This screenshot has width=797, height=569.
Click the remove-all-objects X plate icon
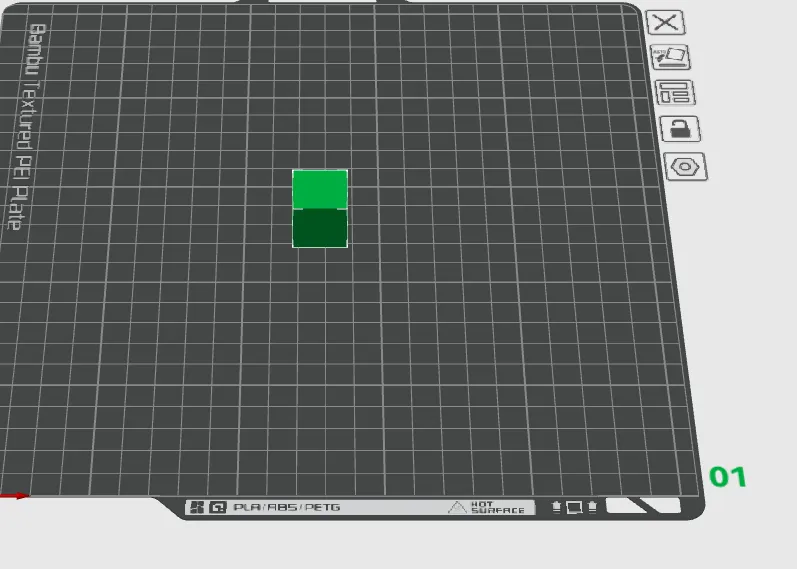click(x=665, y=22)
